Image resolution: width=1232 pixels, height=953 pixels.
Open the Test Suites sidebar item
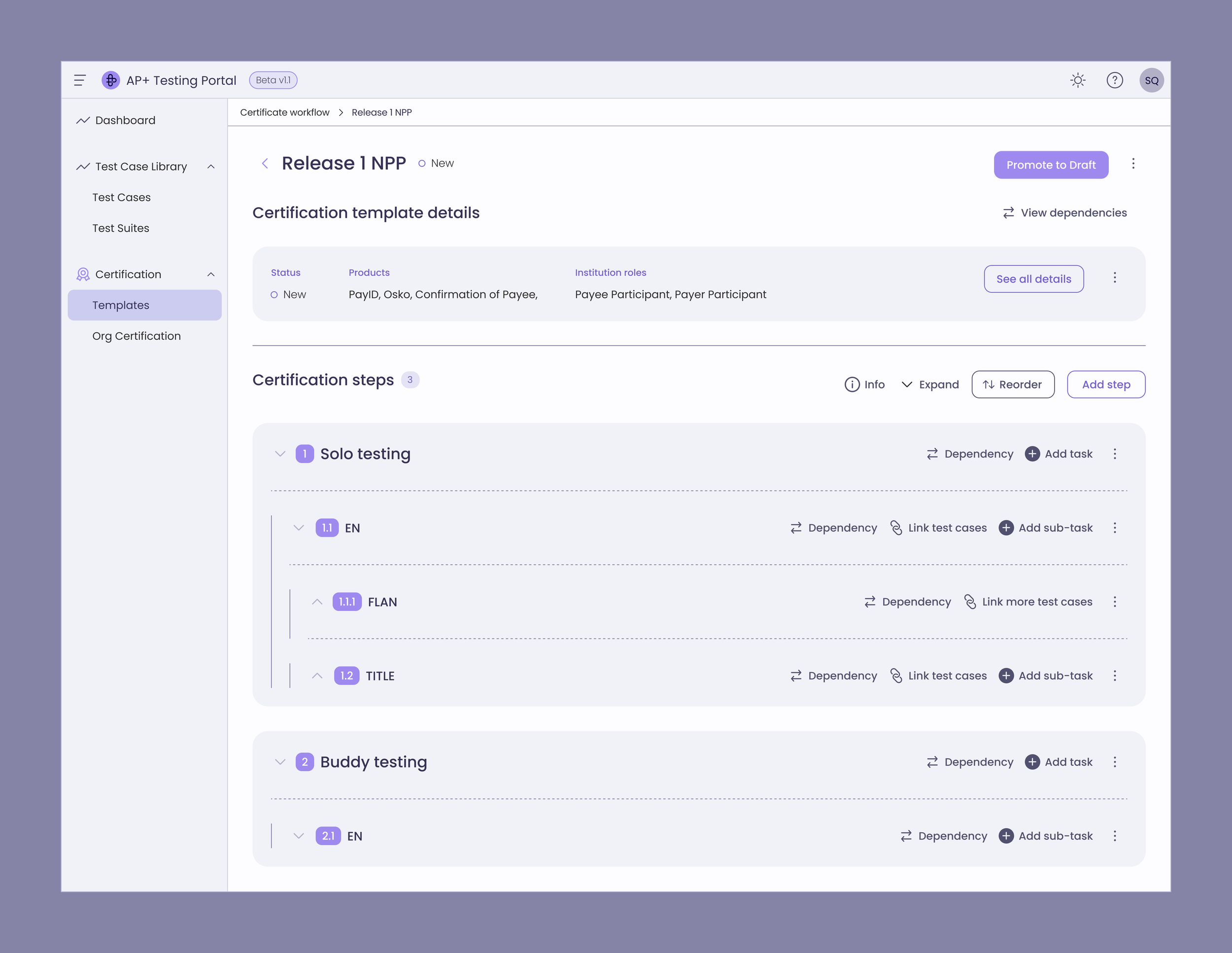121,228
